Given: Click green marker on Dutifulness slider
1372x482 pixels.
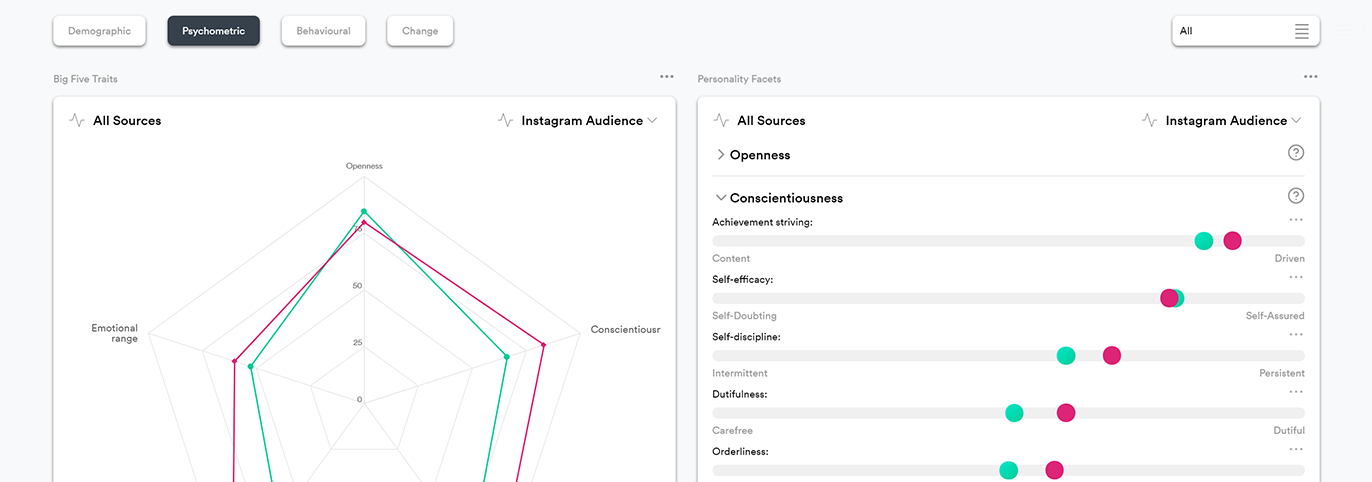Looking at the screenshot, I should coord(1014,413).
